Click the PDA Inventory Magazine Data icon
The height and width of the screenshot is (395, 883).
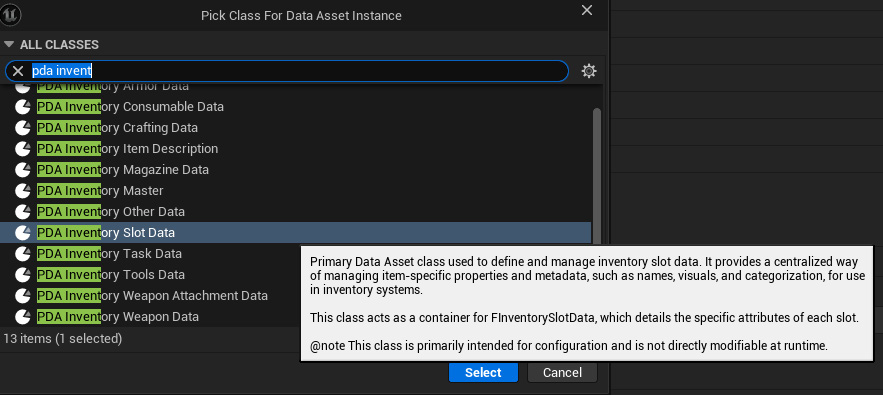click(x=23, y=170)
